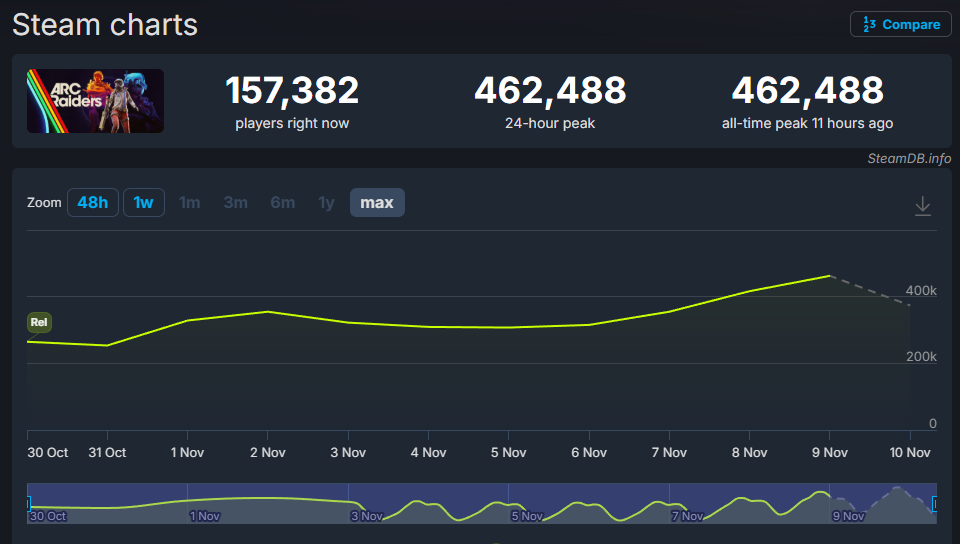This screenshot has width=960, height=544.
Task: Click the left navigator range handle
Action: (28, 504)
